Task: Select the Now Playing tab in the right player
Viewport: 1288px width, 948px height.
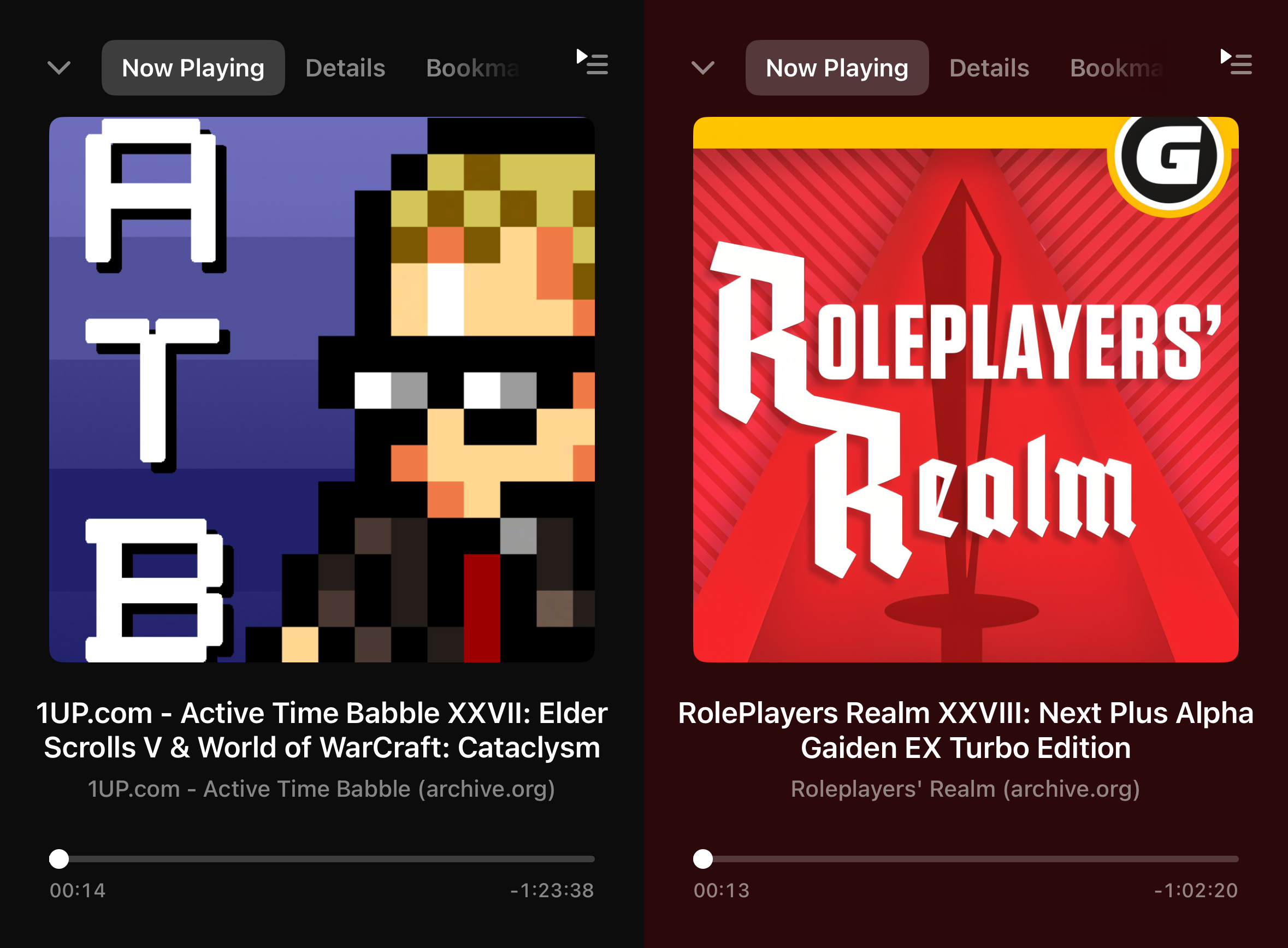Action: pos(837,68)
